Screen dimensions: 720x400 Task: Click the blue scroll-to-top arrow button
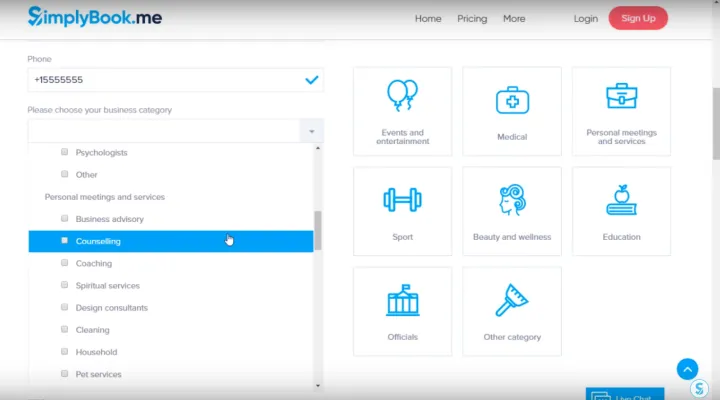(x=687, y=369)
